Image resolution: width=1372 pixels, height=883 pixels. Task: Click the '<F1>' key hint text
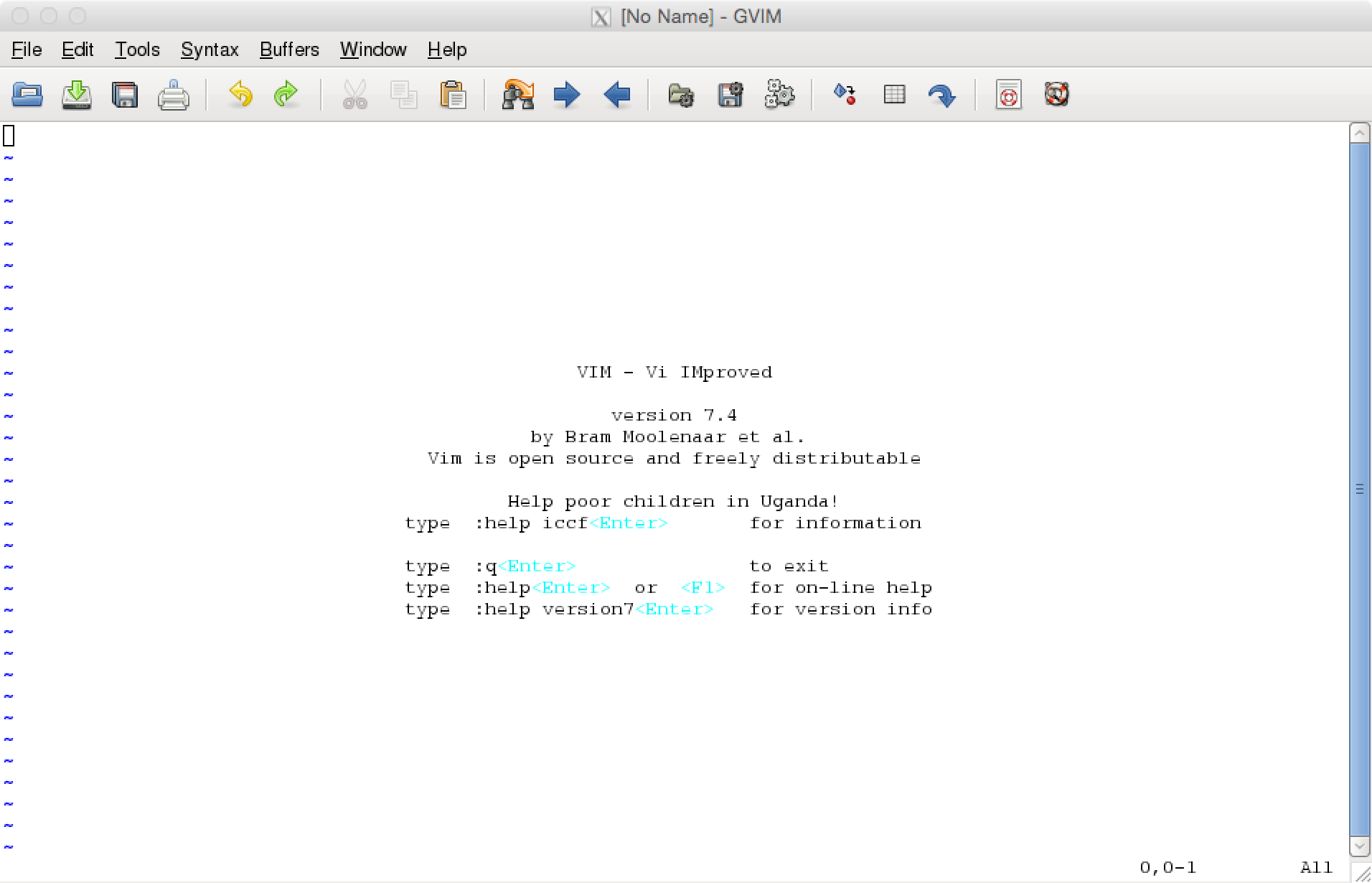click(703, 587)
